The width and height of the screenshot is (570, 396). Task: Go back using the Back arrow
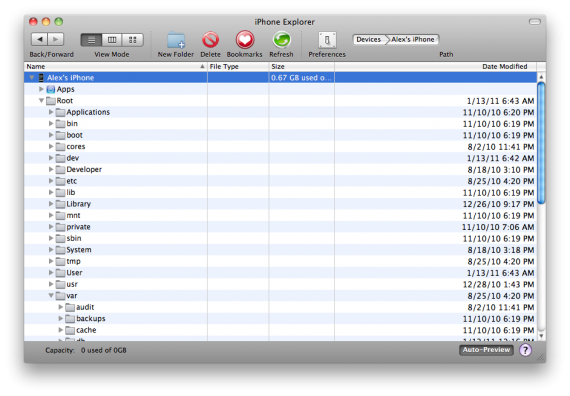pos(39,39)
